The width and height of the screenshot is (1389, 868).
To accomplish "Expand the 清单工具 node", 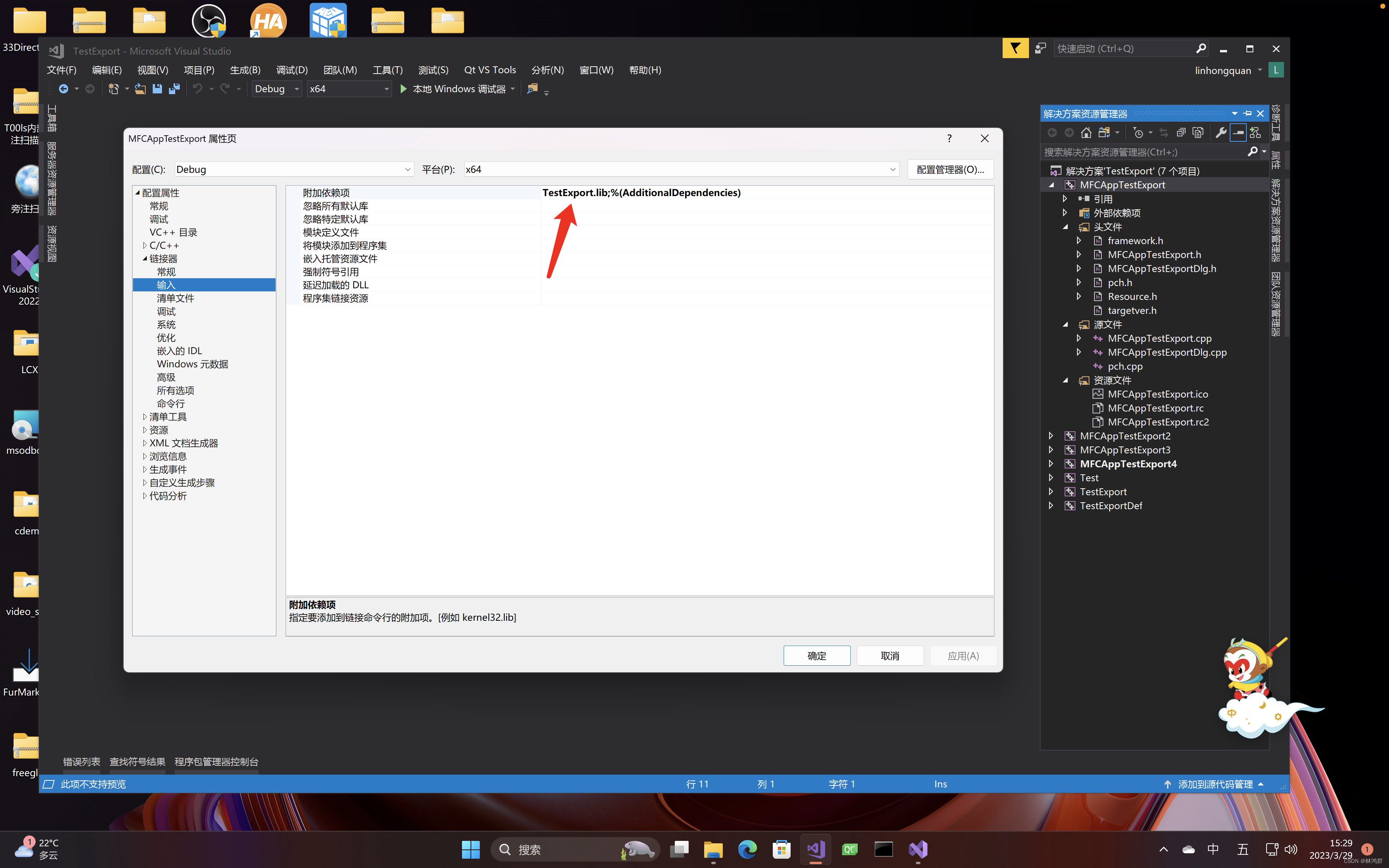I will click(x=145, y=417).
